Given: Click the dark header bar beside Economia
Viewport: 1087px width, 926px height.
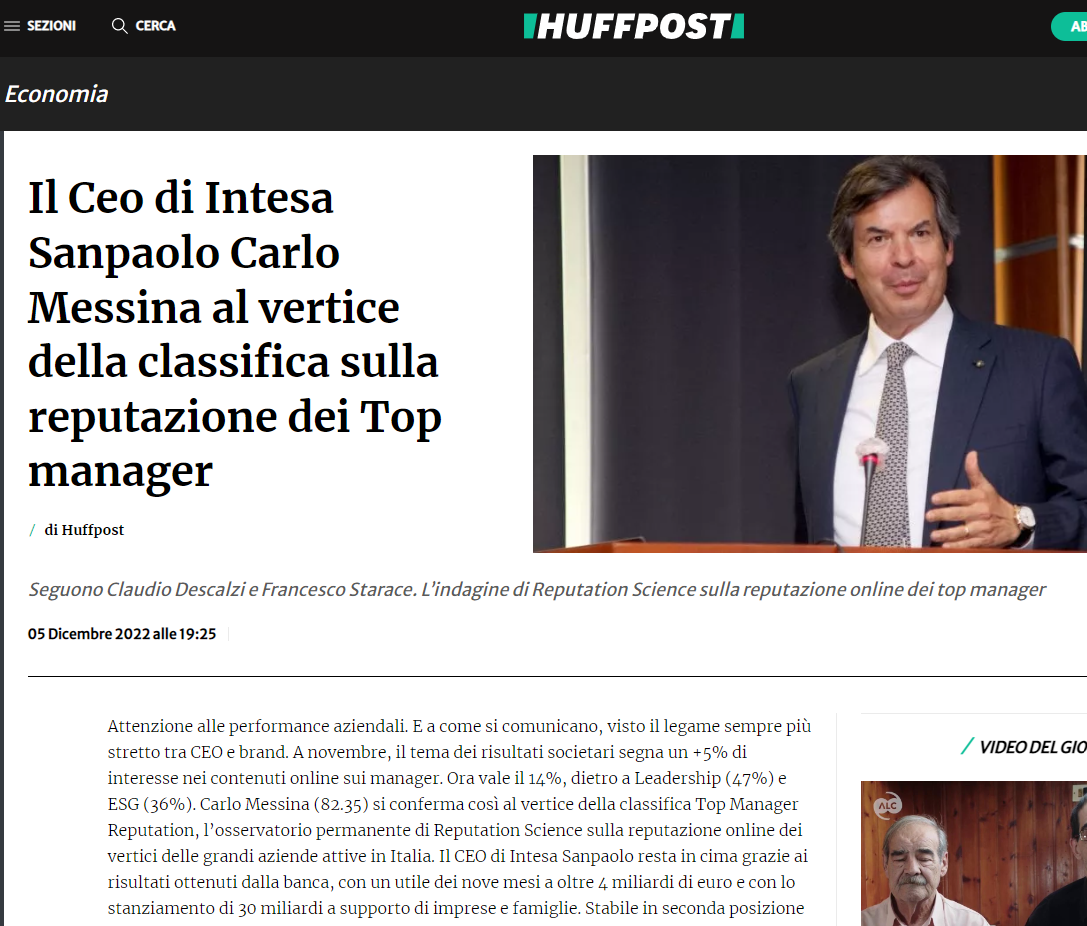Looking at the screenshot, I should tap(596, 94).
